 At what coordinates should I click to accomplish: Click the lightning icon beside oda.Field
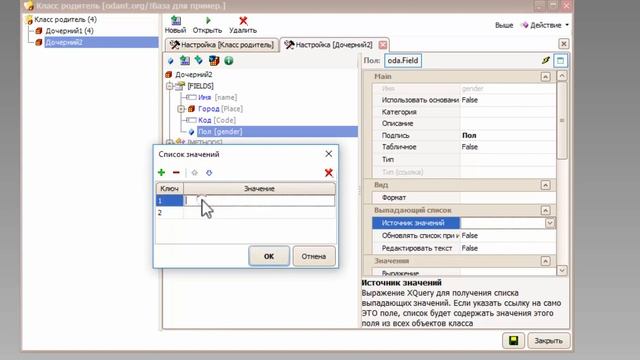click(546, 61)
